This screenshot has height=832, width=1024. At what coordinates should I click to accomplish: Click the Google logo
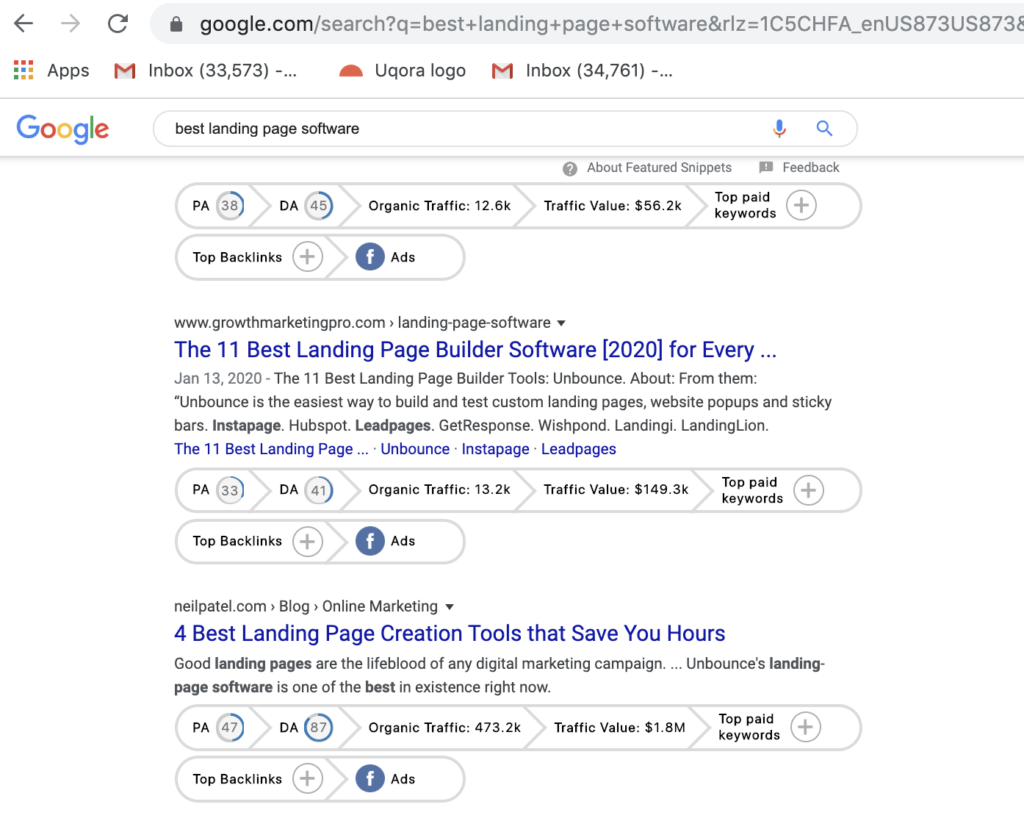(63, 129)
